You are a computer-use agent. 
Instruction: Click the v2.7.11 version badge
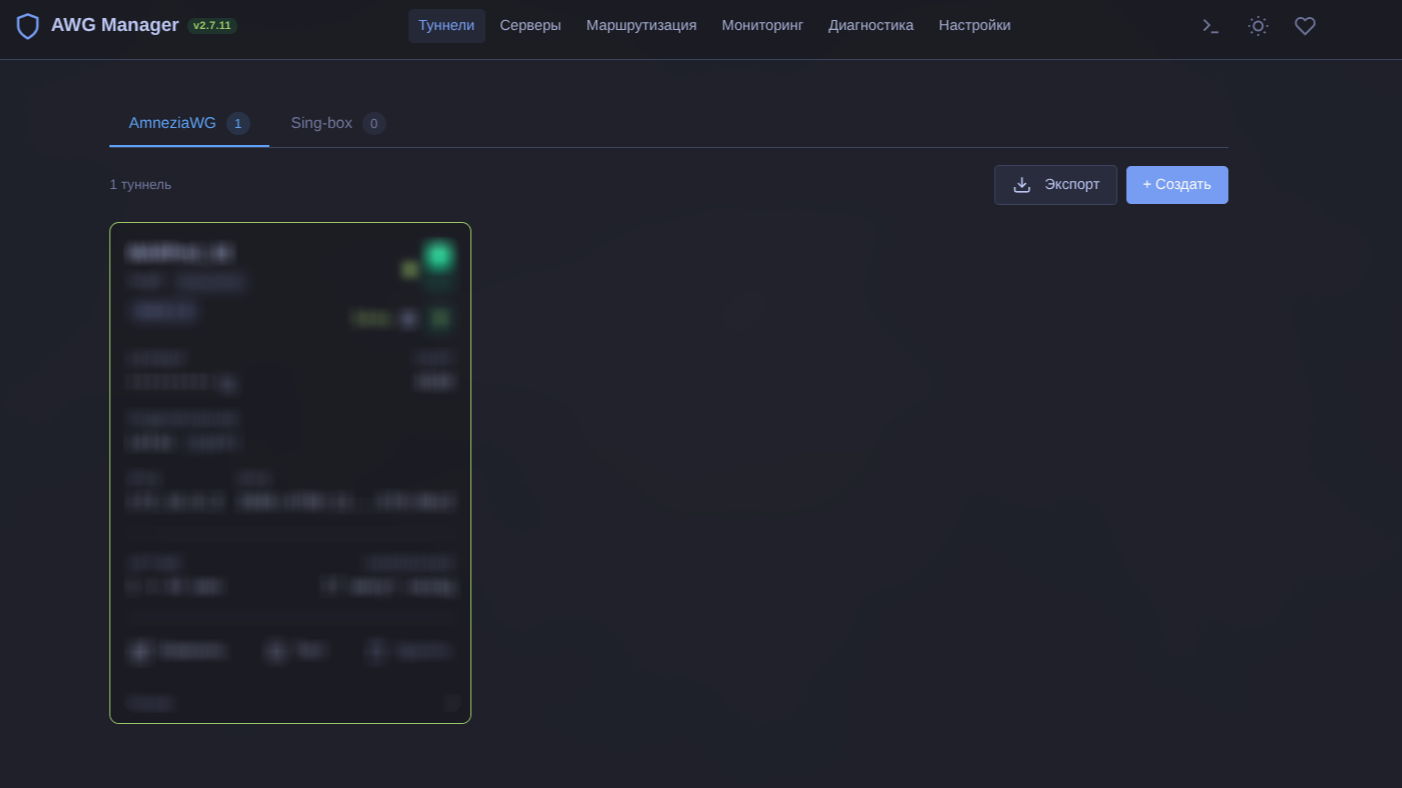(x=212, y=26)
